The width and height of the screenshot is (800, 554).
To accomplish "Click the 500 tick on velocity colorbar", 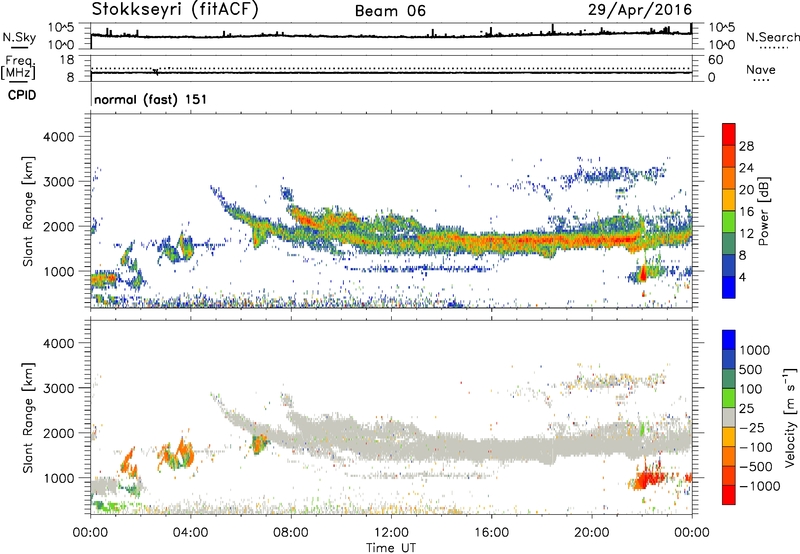I will click(x=751, y=370).
